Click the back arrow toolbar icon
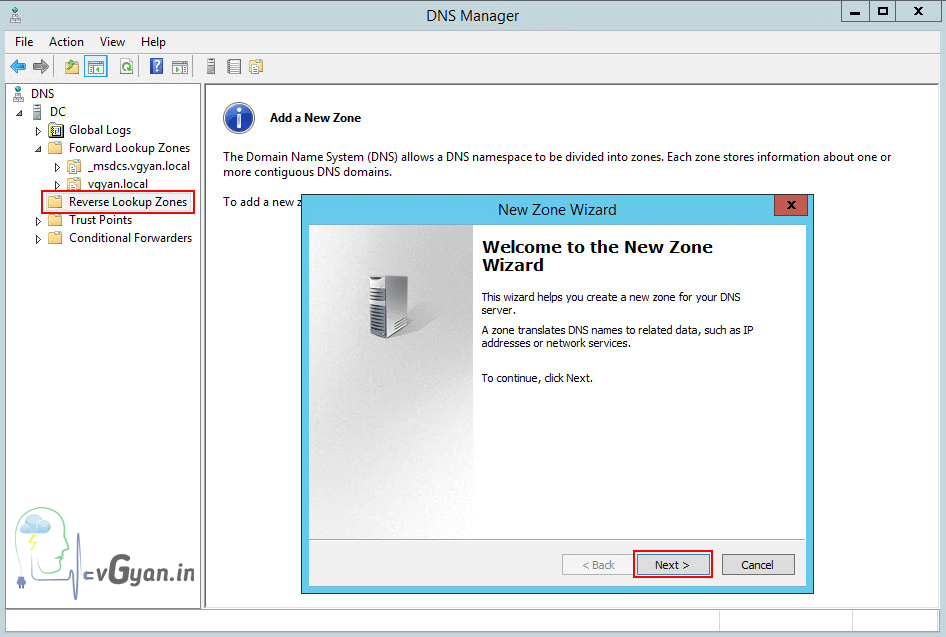Image resolution: width=946 pixels, height=637 pixels. [18, 67]
